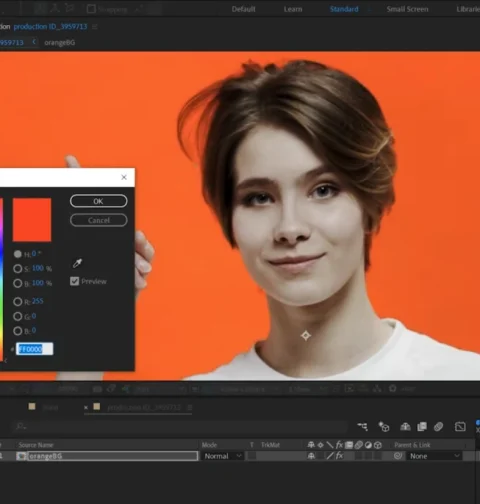Toggle the quality switch on the orangeBG layer
Viewport: 480px width, 504px height.
(x=330, y=456)
